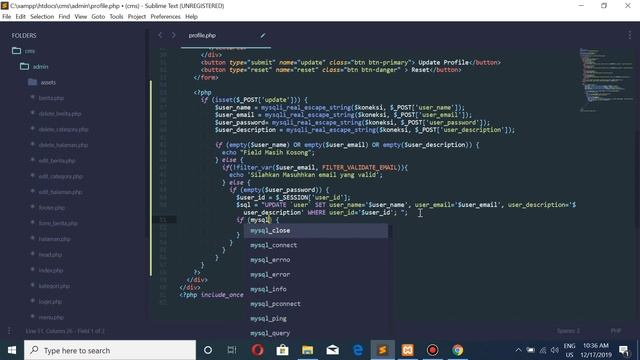Screen dimensions: 640x360
Task: Open the cms root folder icon
Action: coord(16,51)
